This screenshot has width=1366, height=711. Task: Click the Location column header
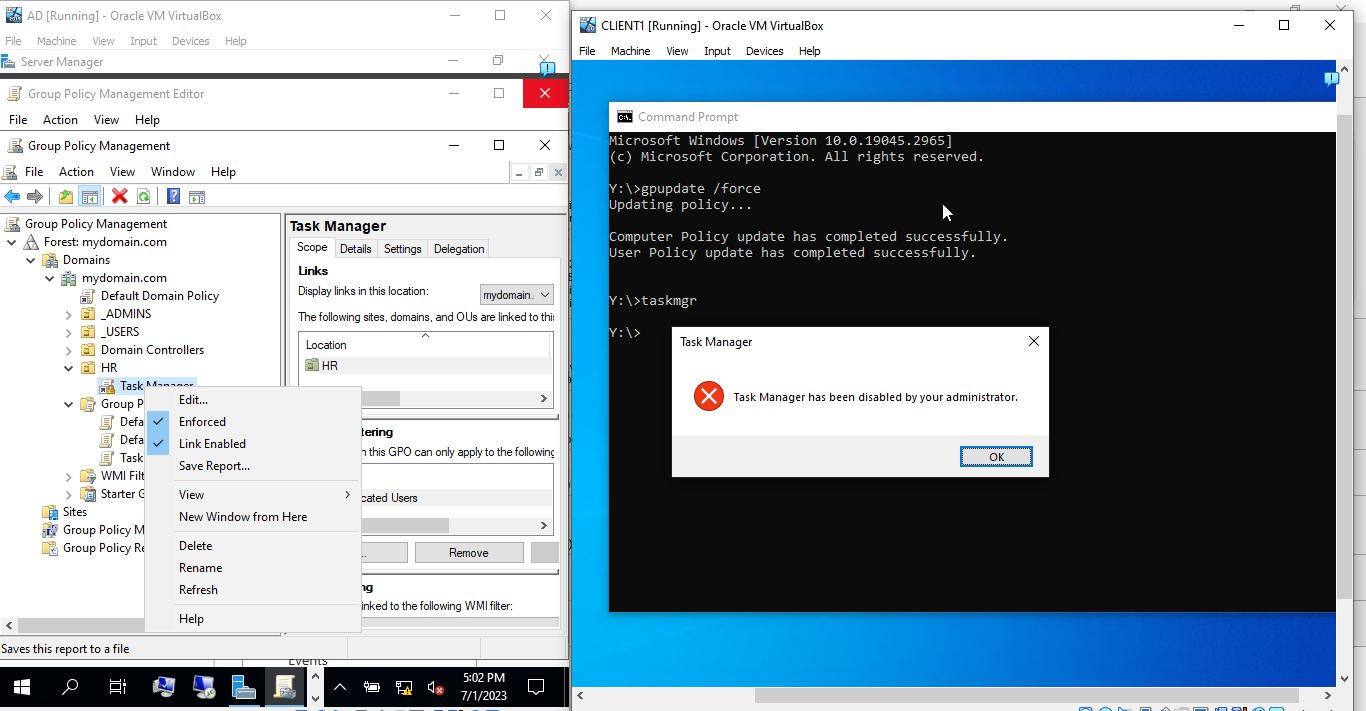click(x=425, y=344)
